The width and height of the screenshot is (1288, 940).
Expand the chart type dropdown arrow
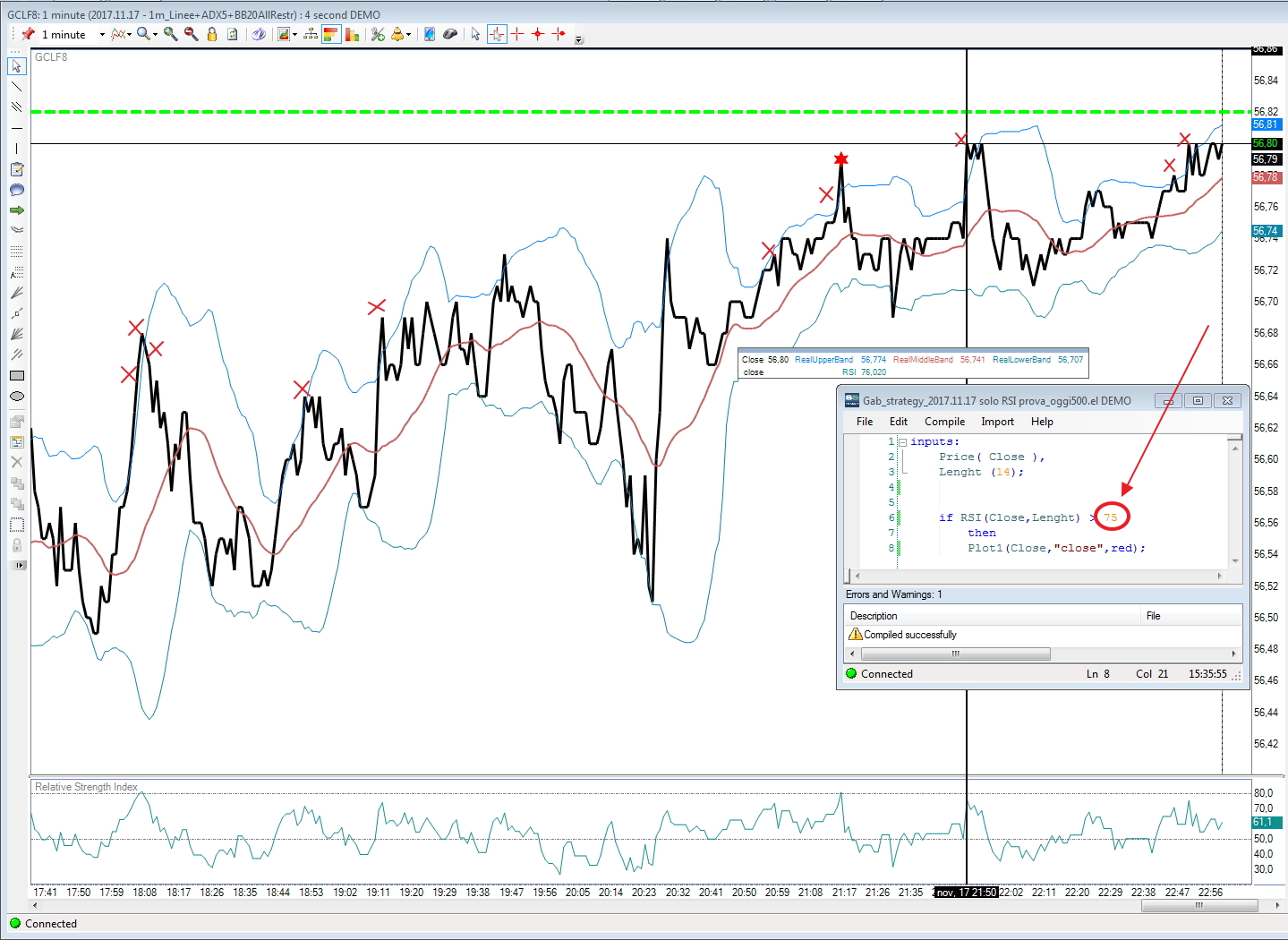tap(130, 35)
